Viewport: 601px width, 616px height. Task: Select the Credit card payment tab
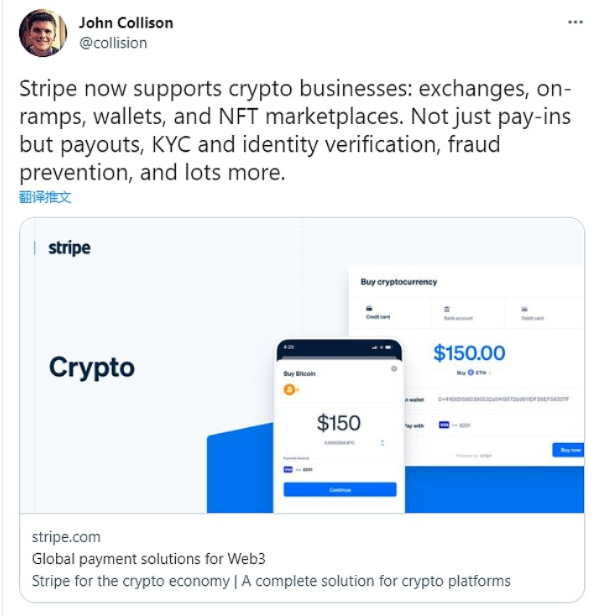(x=378, y=312)
